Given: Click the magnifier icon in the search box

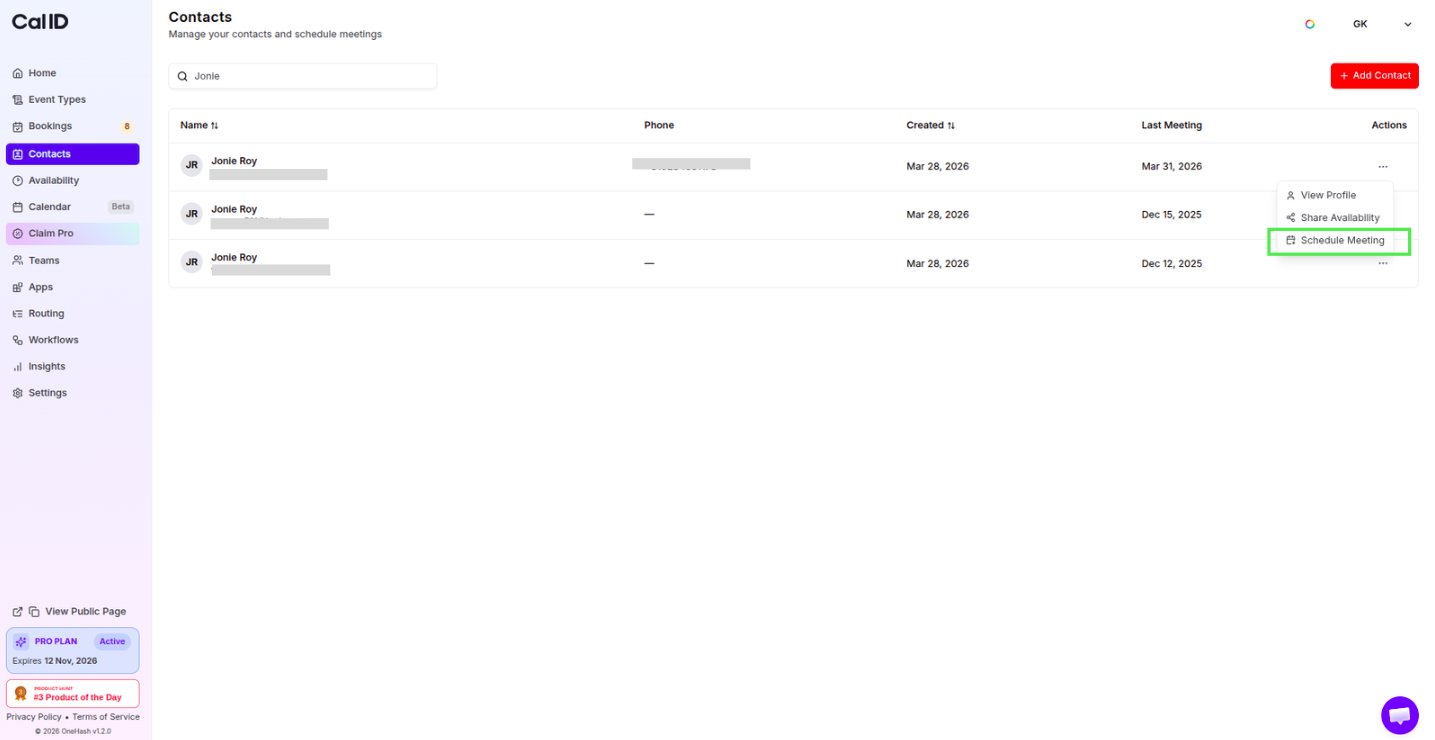Looking at the screenshot, I should (x=182, y=76).
